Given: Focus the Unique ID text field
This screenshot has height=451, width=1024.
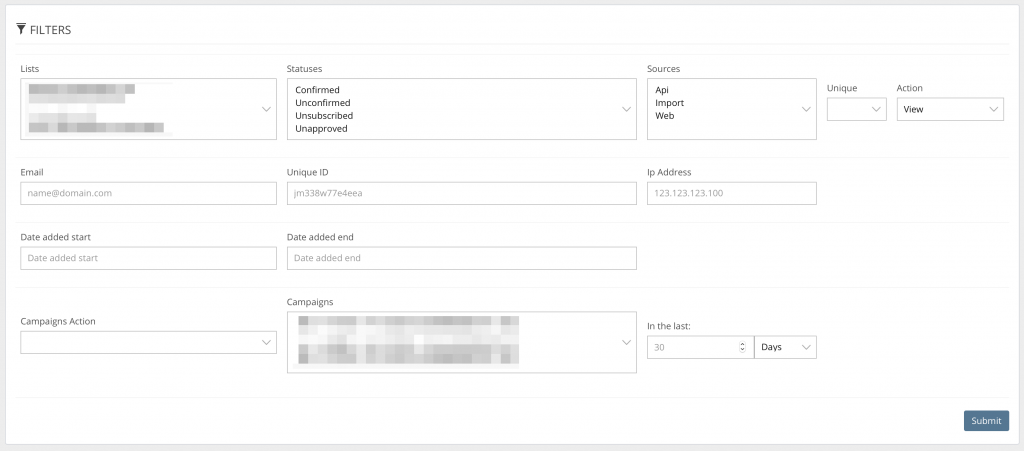Looking at the screenshot, I should [x=461, y=193].
